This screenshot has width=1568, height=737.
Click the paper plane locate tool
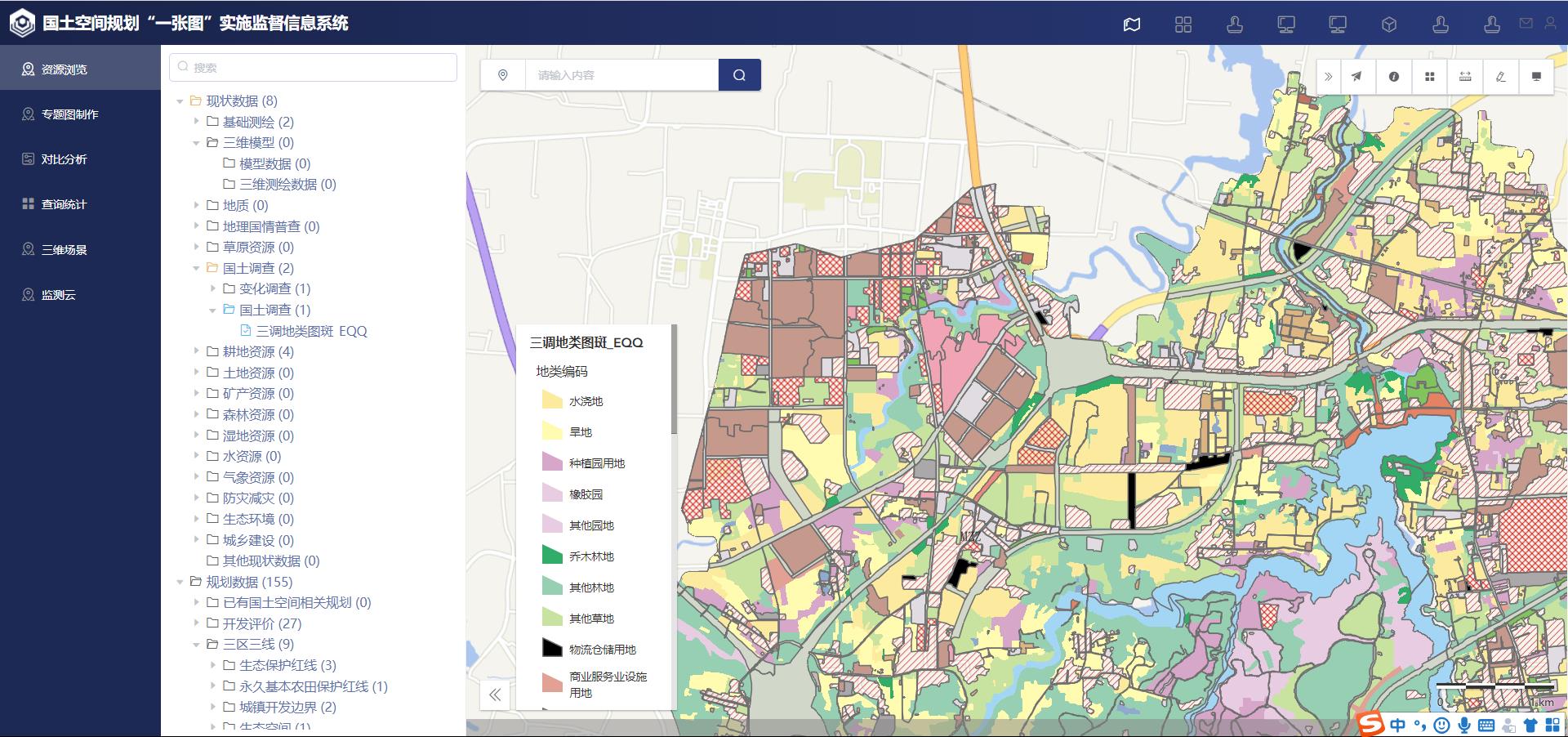click(x=1356, y=76)
